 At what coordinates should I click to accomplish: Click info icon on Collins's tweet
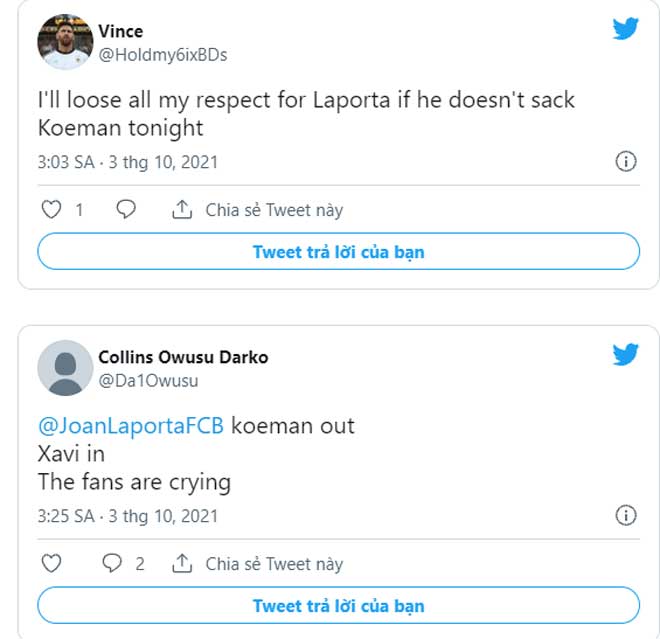pos(626,516)
